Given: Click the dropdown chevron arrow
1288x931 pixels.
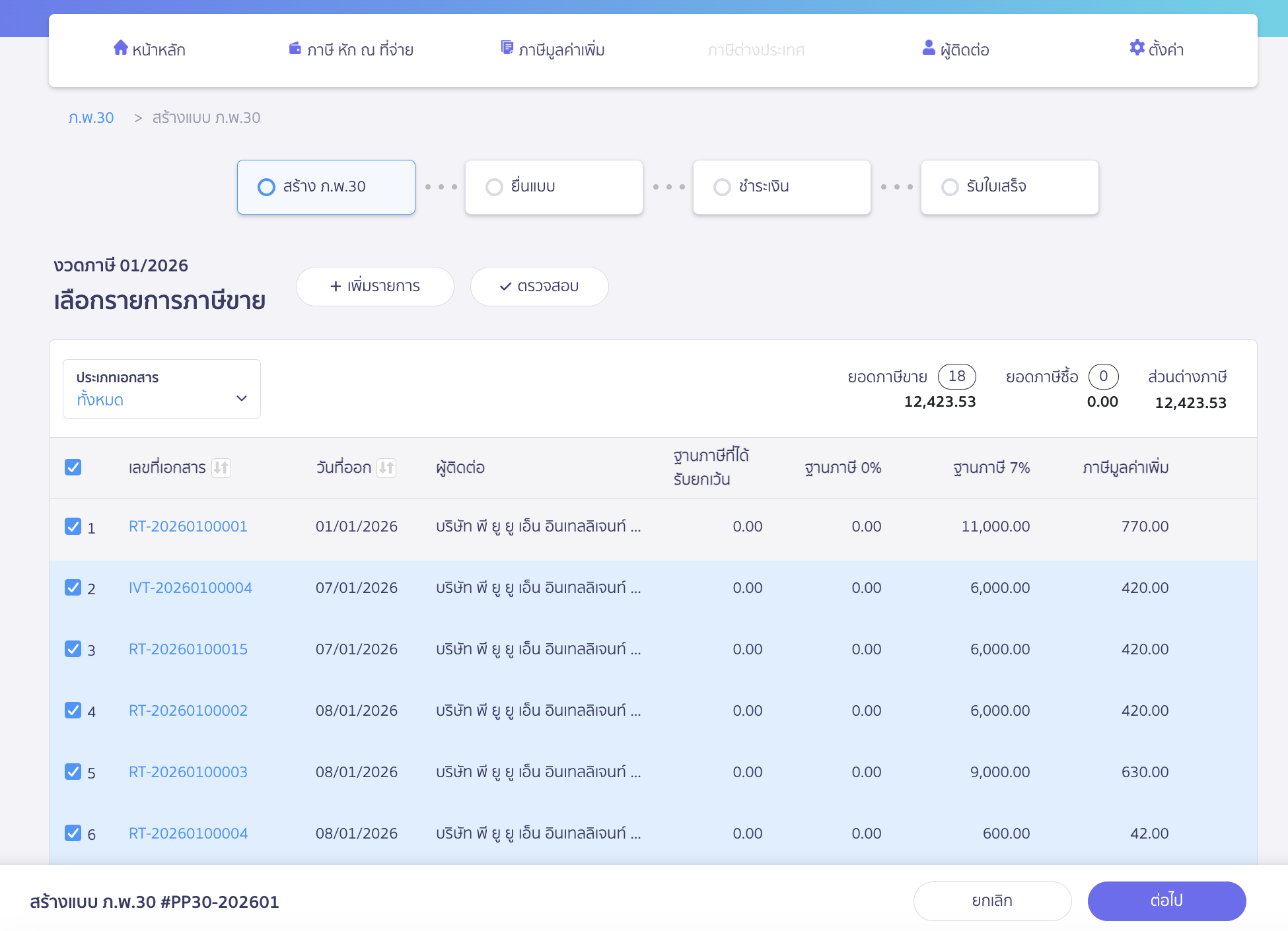Looking at the screenshot, I should (242, 398).
